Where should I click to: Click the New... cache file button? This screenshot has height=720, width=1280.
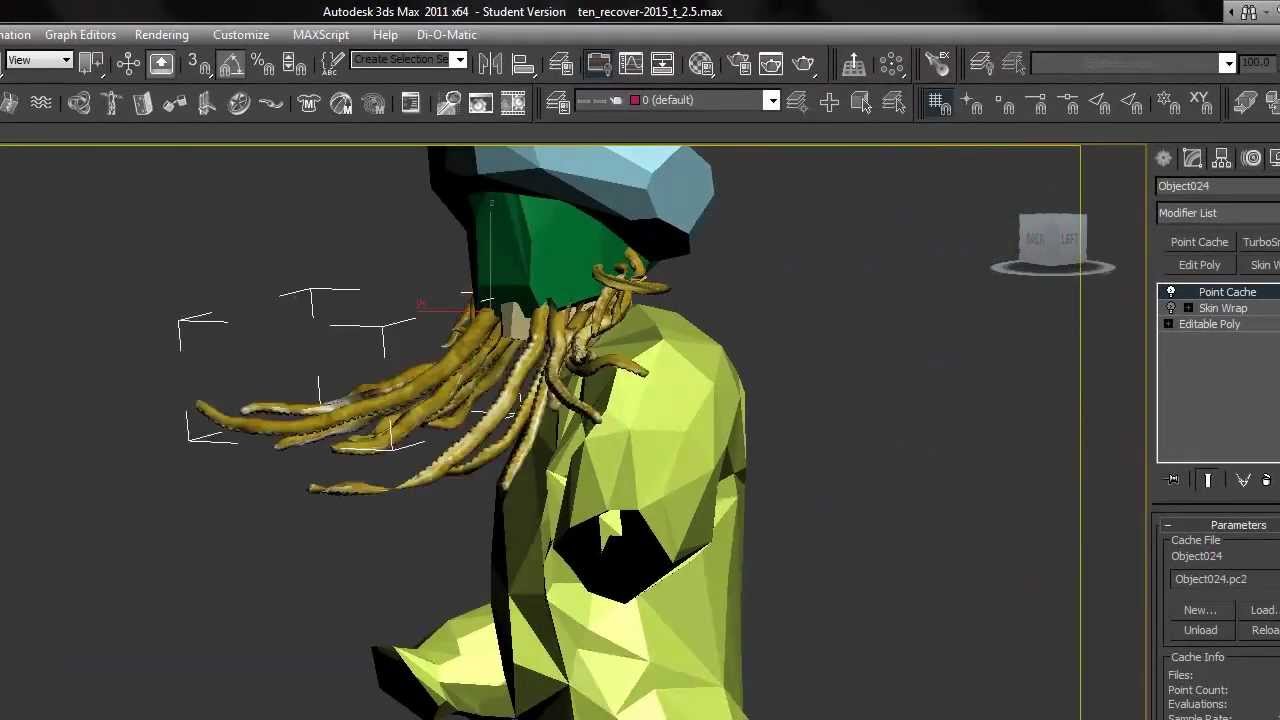[1200, 610]
